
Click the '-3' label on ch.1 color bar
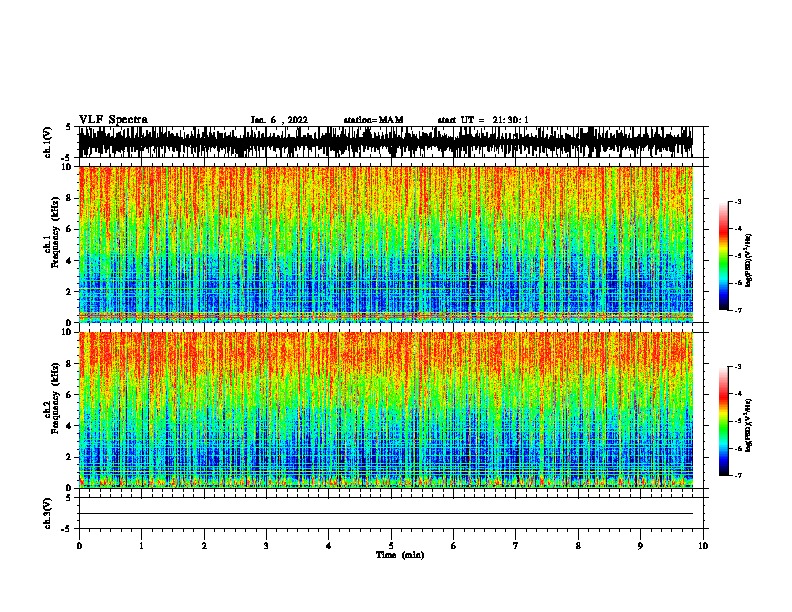coord(737,201)
